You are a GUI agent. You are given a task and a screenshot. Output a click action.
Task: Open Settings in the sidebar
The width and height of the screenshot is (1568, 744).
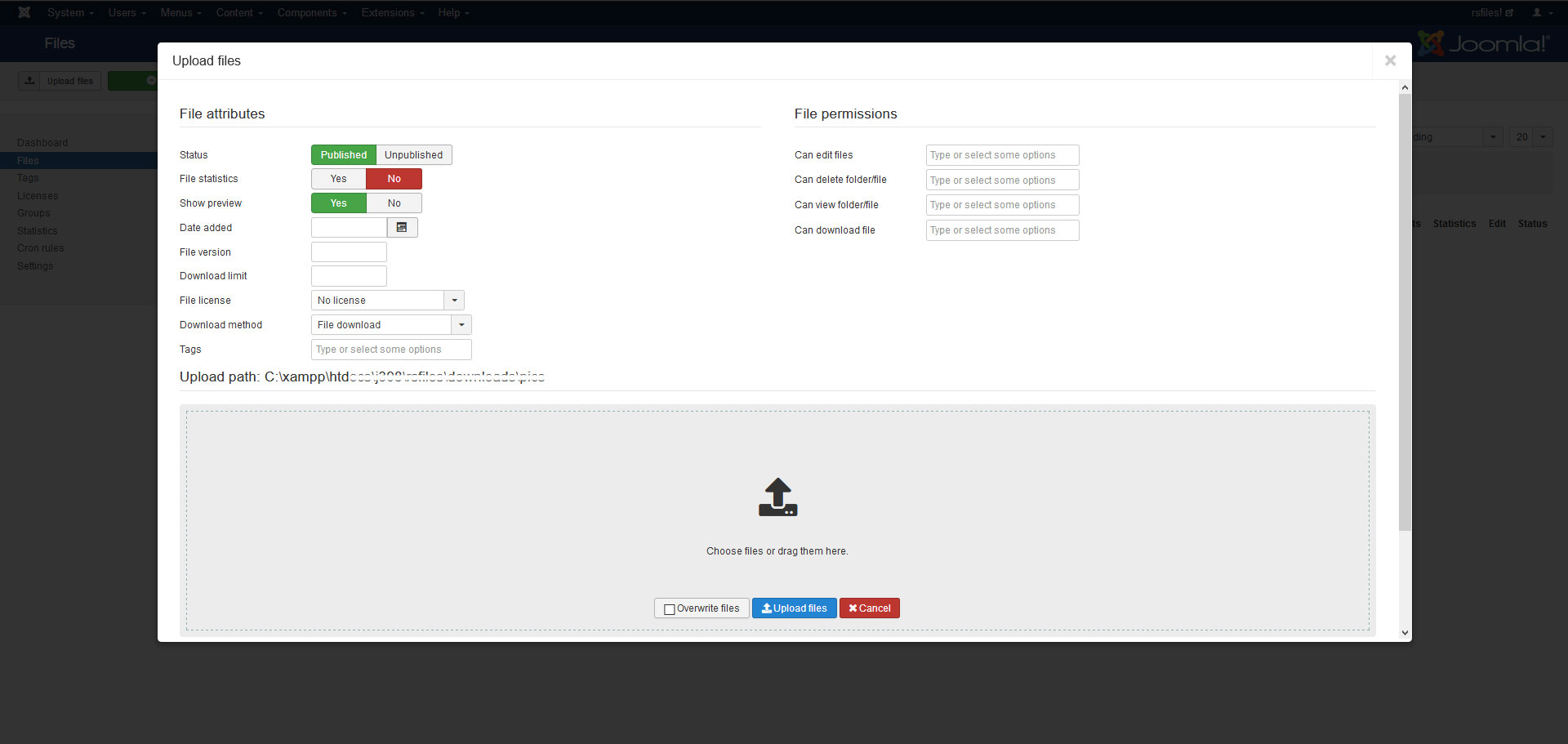click(35, 266)
